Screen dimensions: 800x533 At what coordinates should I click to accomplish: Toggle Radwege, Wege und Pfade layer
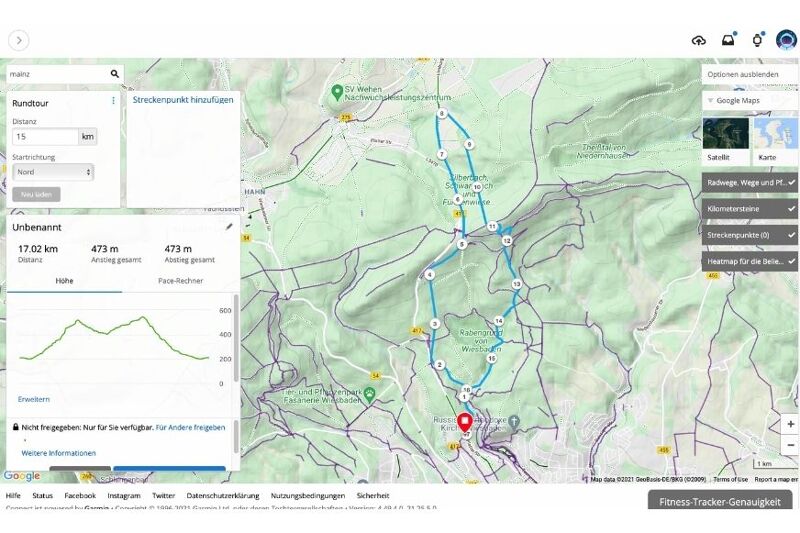[750, 183]
